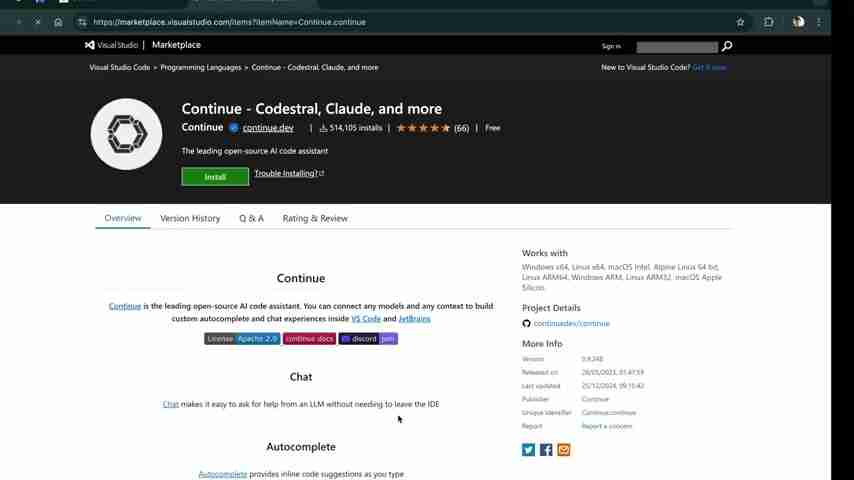Click the green Install button
854x480 pixels.
(x=215, y=177)
